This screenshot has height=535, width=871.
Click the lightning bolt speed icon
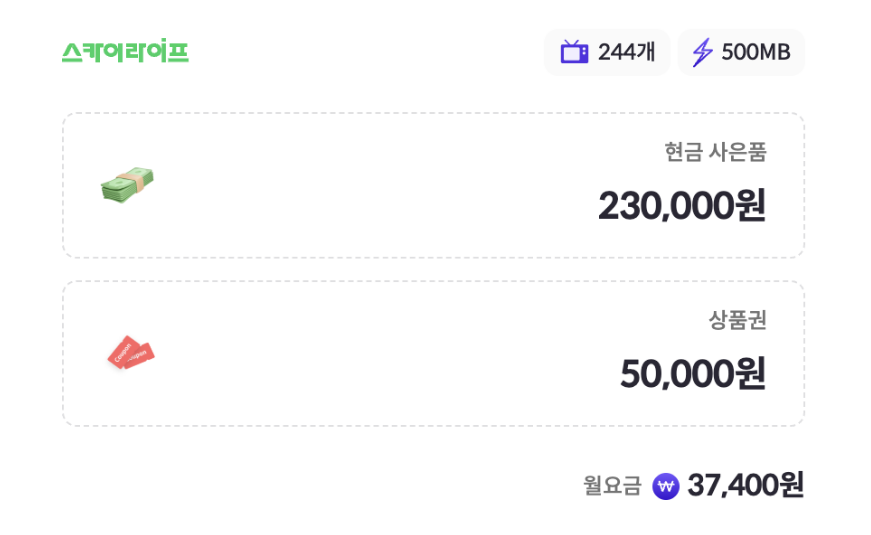(x=703, y=52)
